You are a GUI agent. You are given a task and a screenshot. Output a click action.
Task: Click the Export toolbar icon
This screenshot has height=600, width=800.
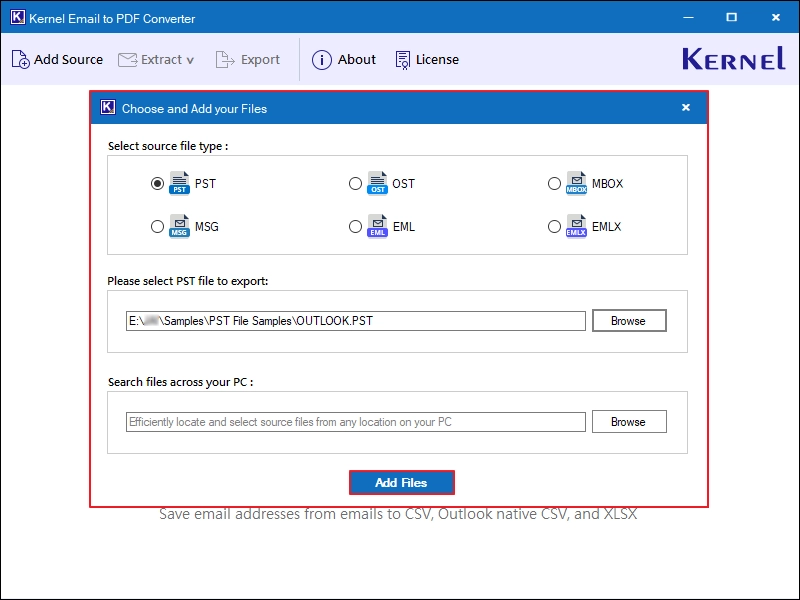tap(224, 59)
